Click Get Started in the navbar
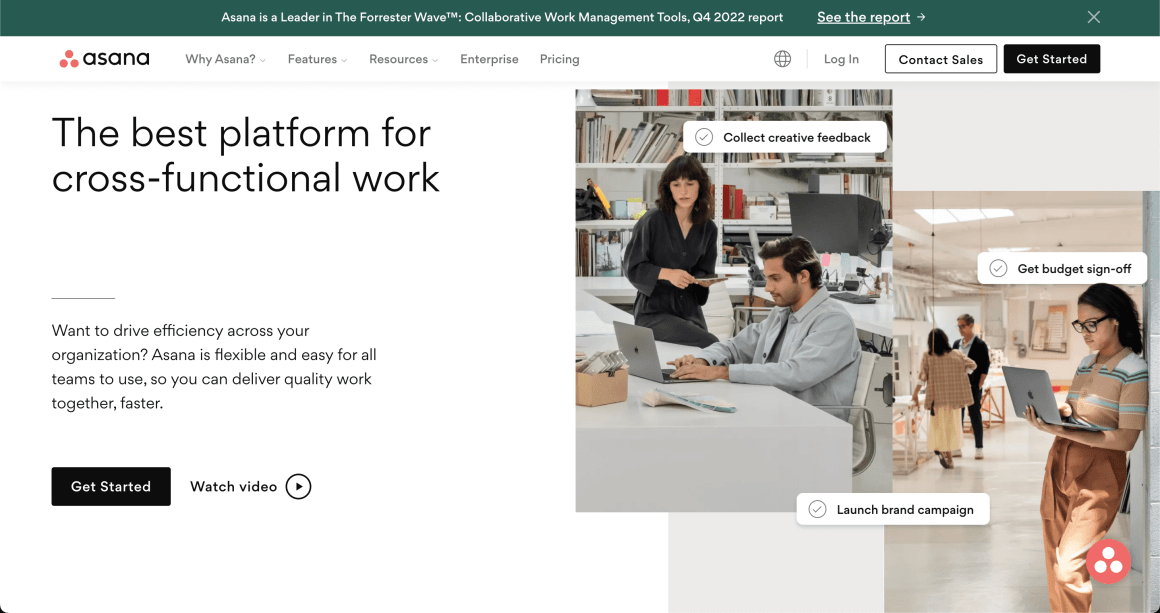This screenshot has width=1160, height=613. [1051, 59]
